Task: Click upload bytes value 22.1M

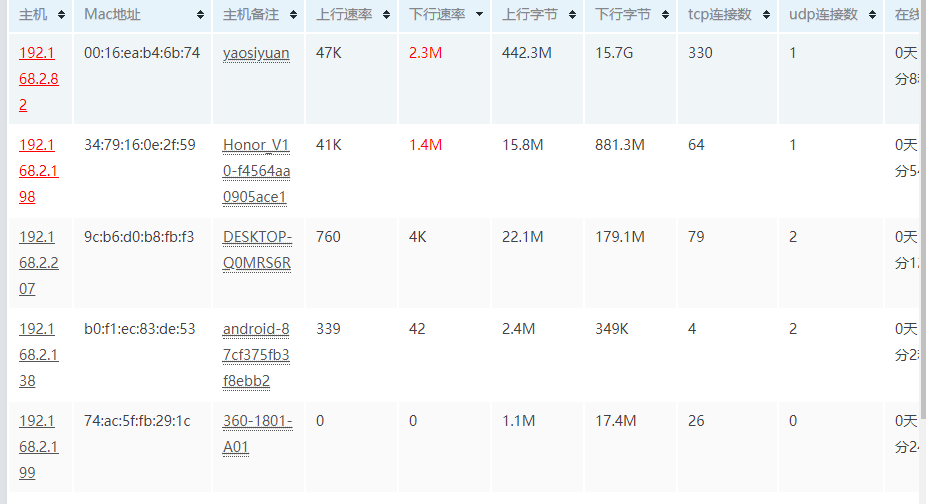Action: [523, 237]
